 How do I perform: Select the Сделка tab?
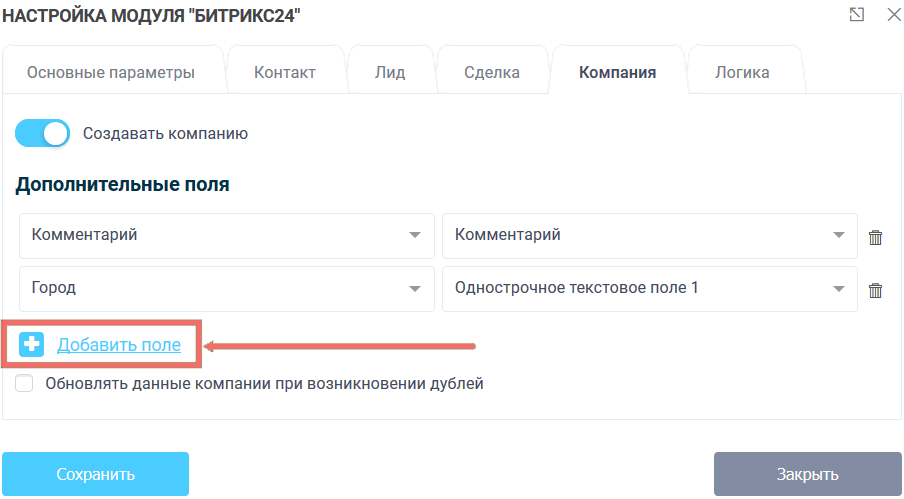click(492, 72)
